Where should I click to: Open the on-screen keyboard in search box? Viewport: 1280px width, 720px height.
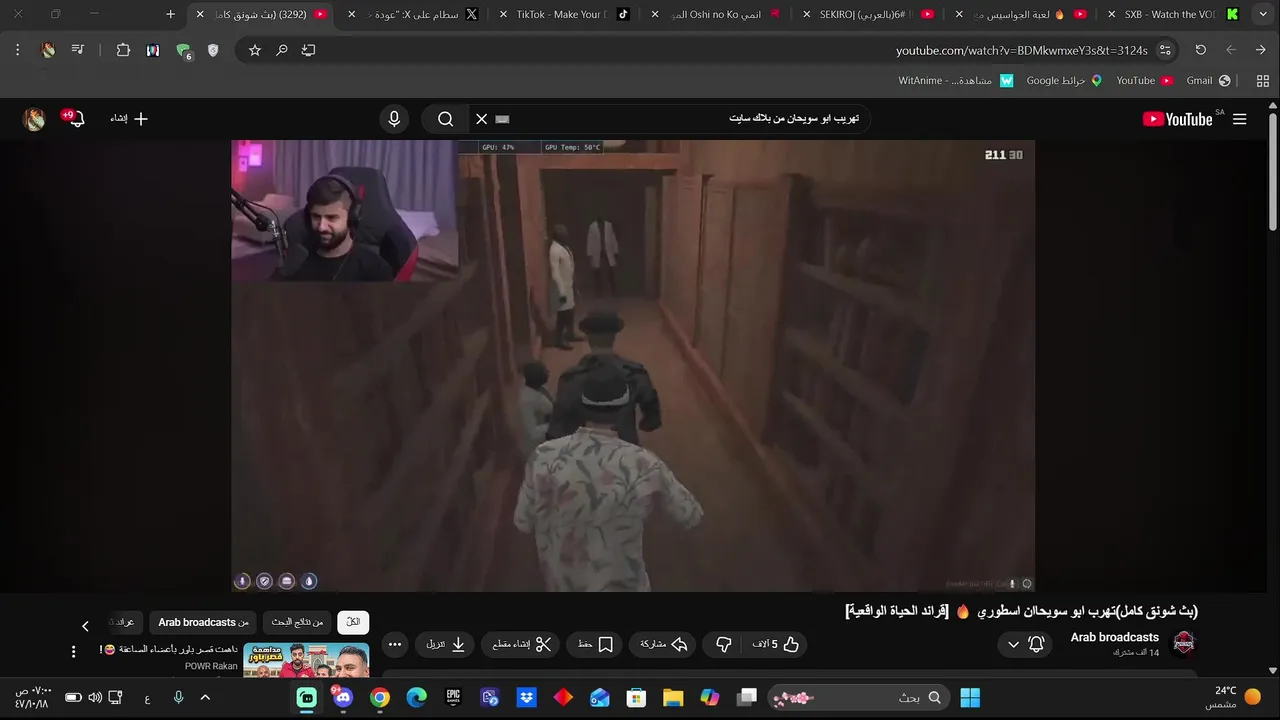(502, 119)
